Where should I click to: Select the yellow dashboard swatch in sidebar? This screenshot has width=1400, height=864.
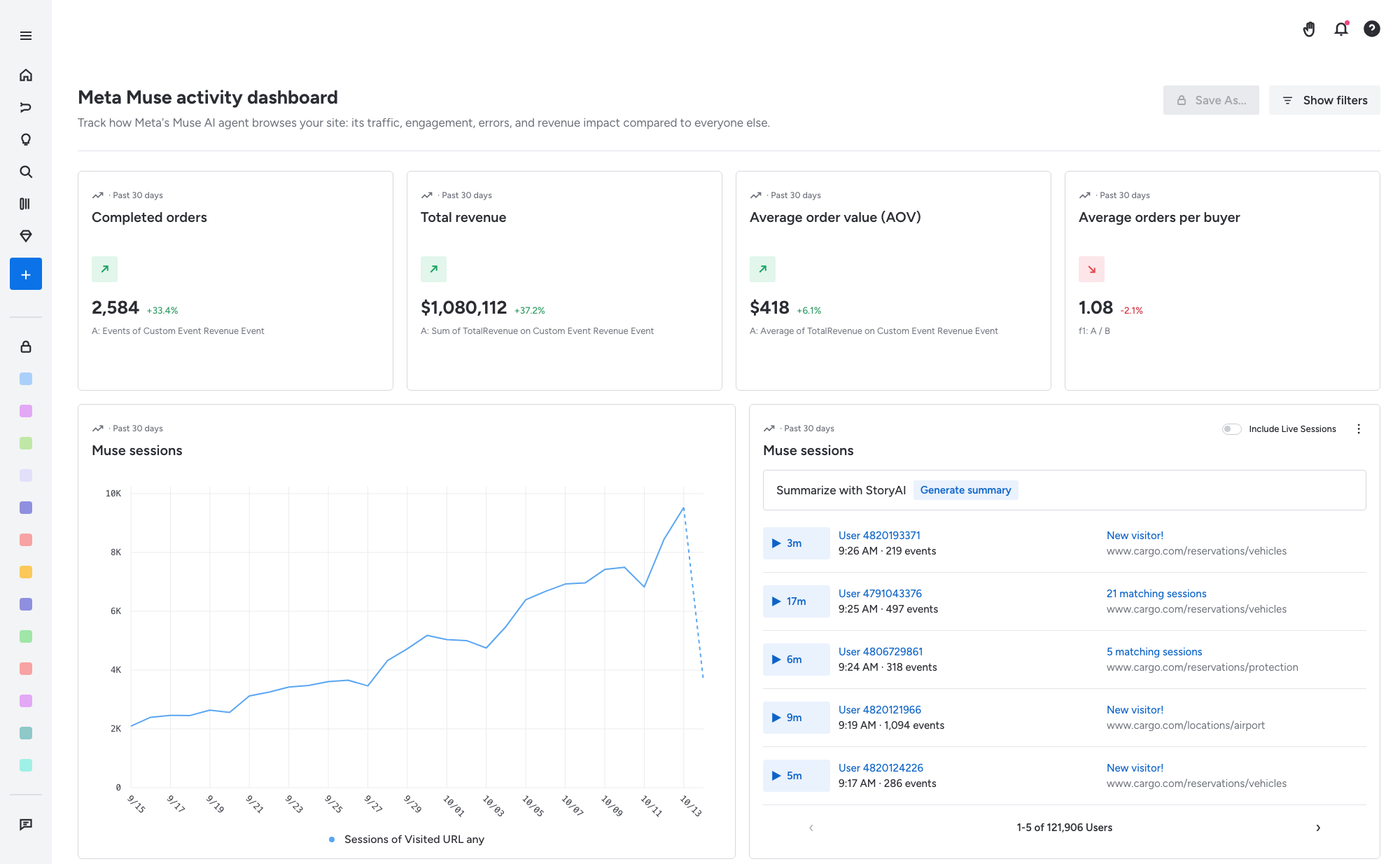pos(26,572)
